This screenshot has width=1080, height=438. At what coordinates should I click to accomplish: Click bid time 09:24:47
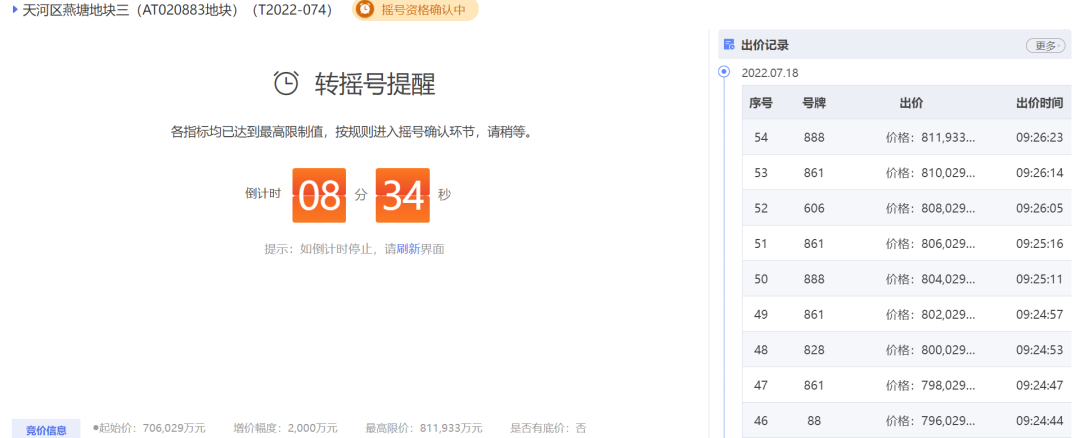(1039, 385)
